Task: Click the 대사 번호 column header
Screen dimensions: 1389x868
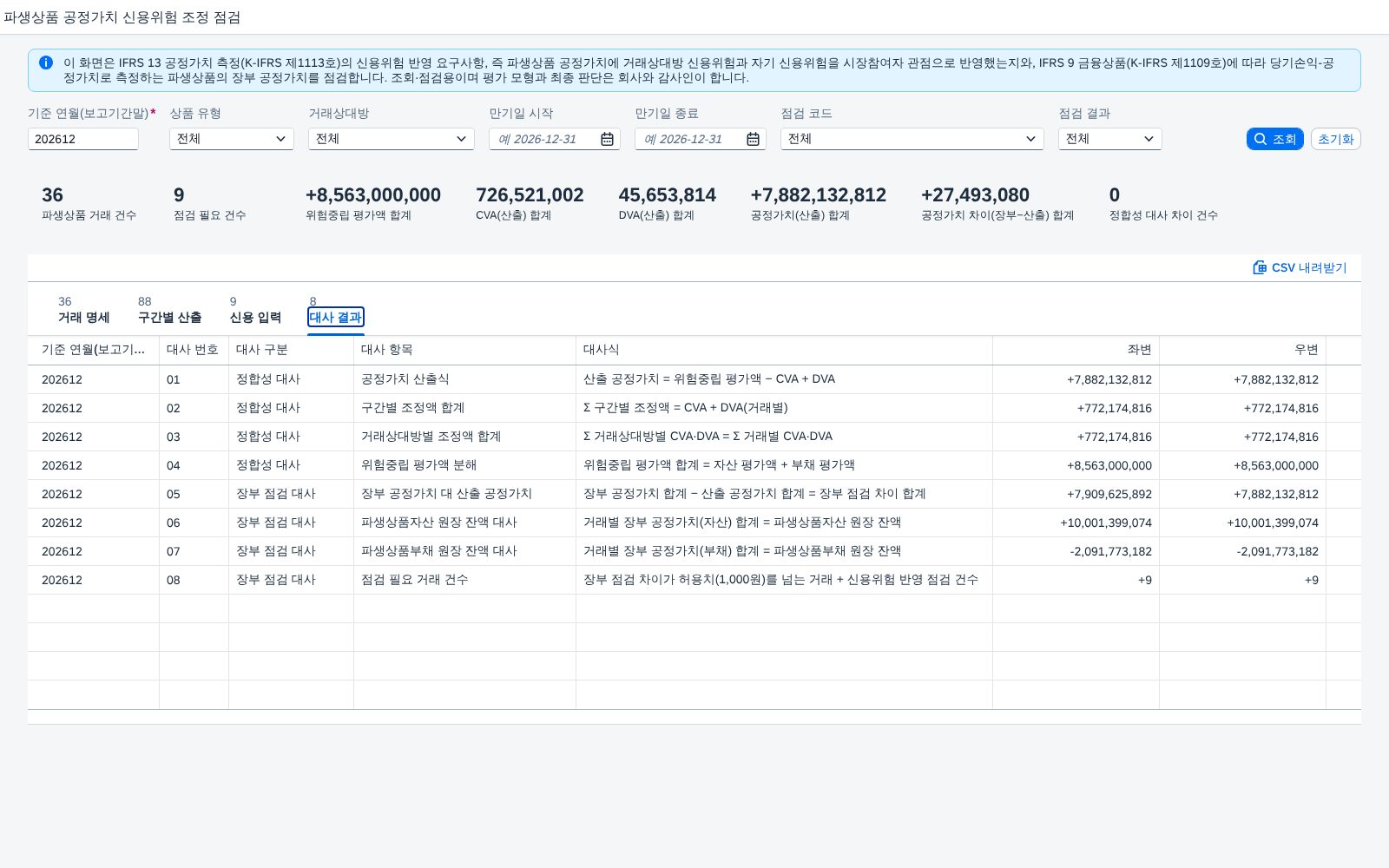Action: click(194, 350)
